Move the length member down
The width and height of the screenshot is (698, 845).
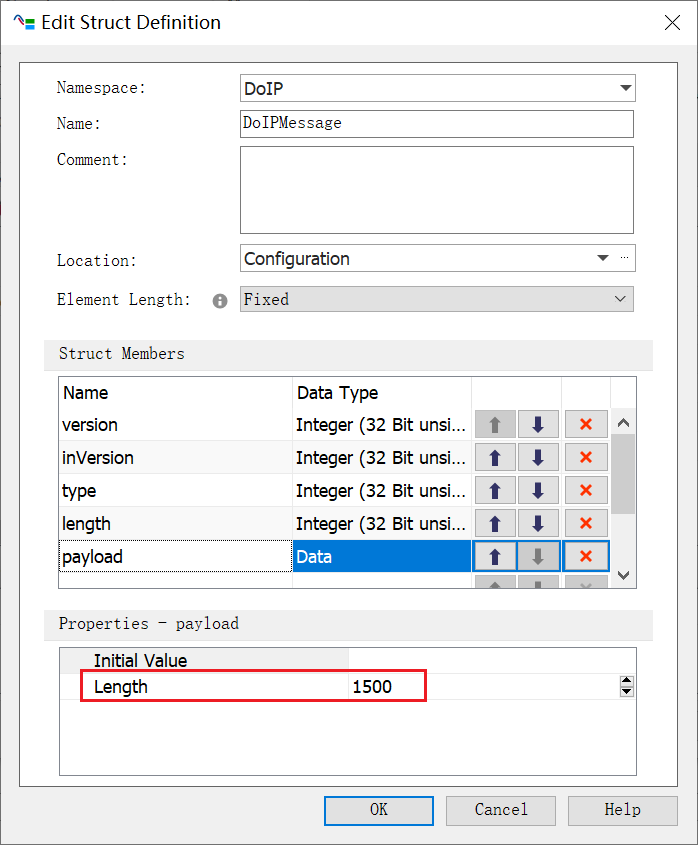click(538, 524)
